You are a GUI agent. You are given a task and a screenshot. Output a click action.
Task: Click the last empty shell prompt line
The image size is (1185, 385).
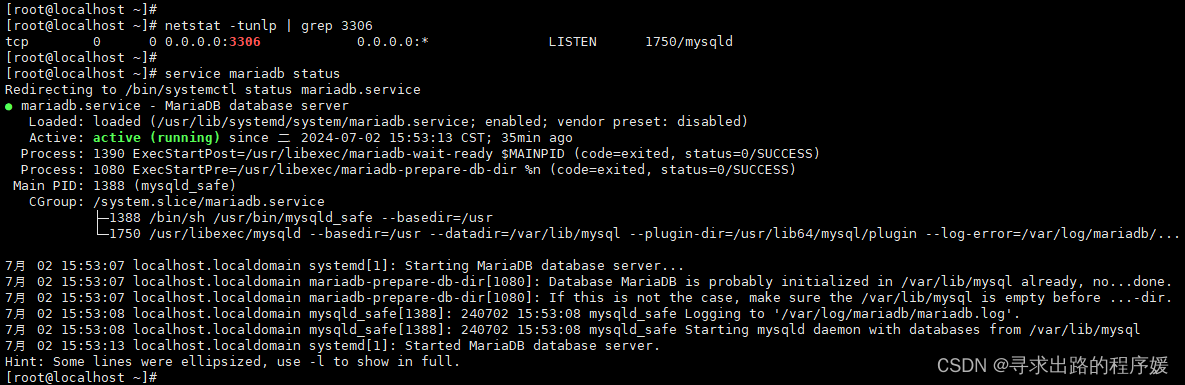tap(81, 377)
